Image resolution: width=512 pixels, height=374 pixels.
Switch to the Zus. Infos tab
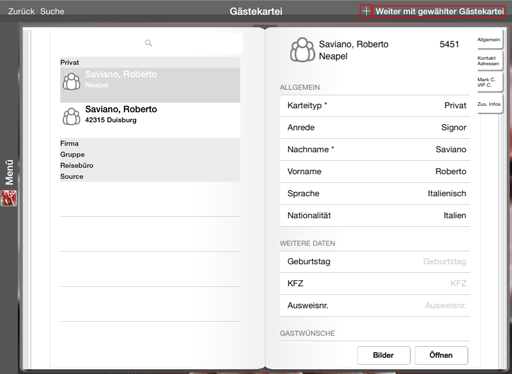pyautogui.click(x=489, y=104)
